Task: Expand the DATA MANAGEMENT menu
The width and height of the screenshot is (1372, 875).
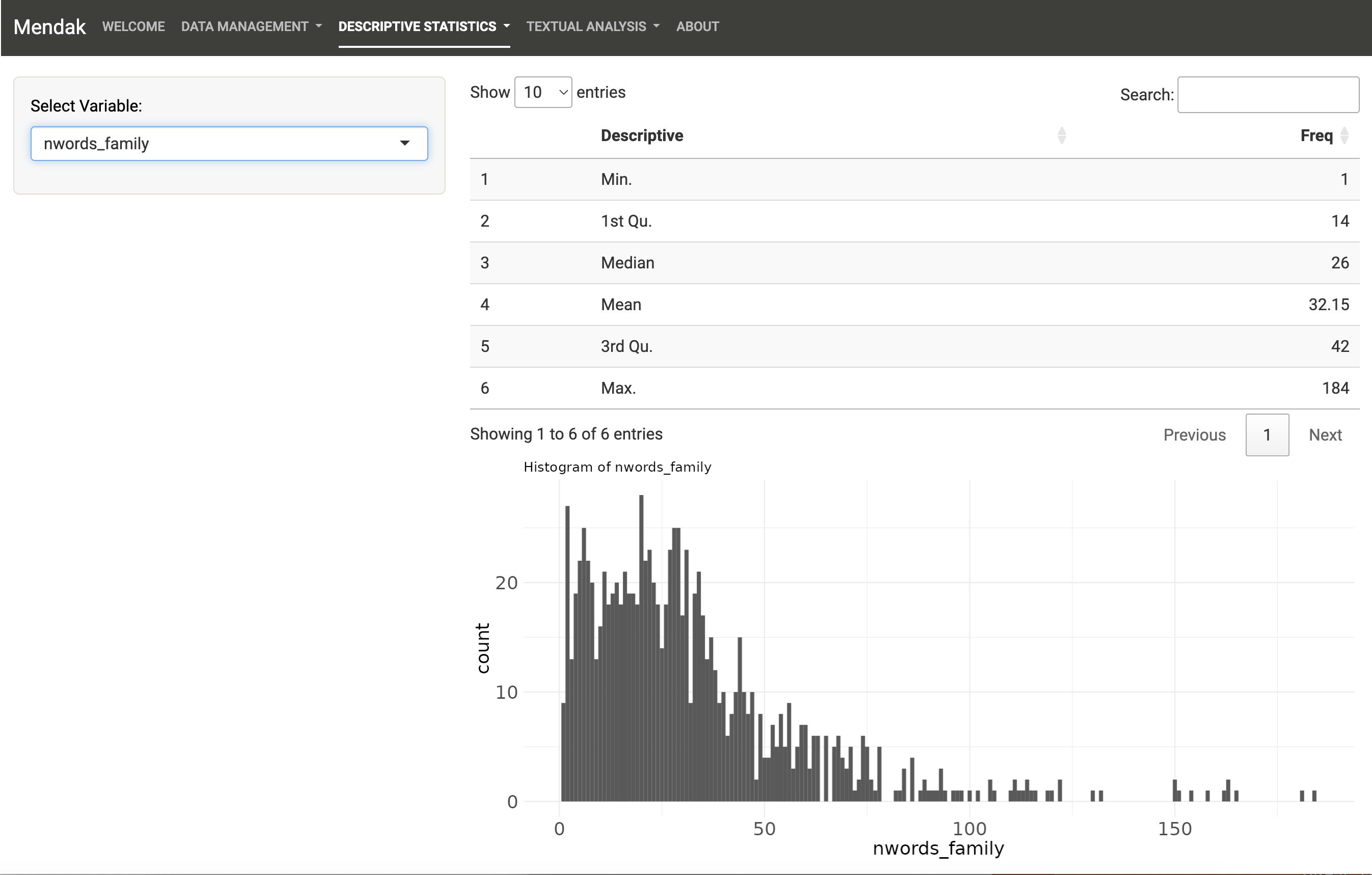Action: (251, 27)
